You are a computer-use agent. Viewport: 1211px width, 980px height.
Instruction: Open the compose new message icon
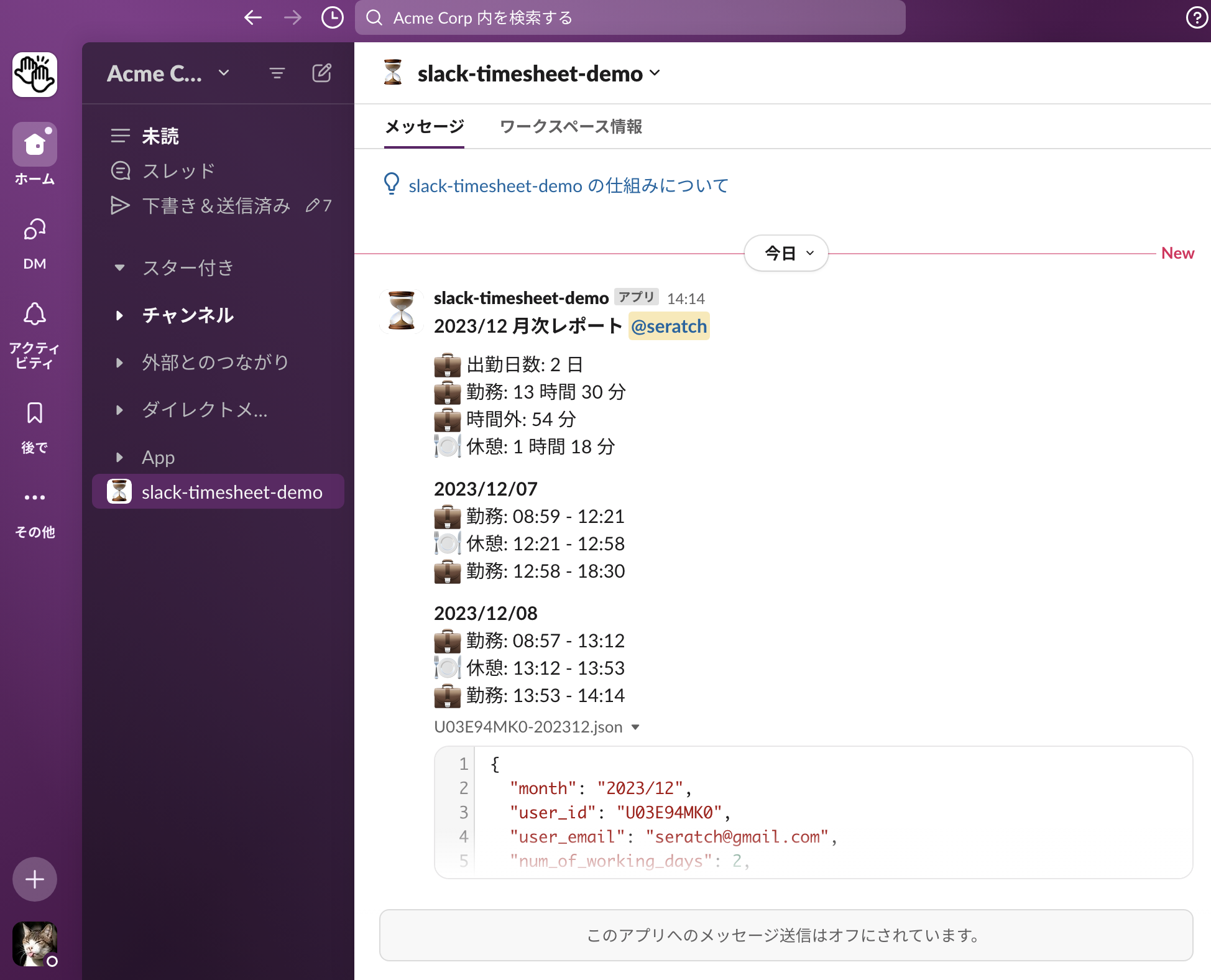(x=321, y=73)
